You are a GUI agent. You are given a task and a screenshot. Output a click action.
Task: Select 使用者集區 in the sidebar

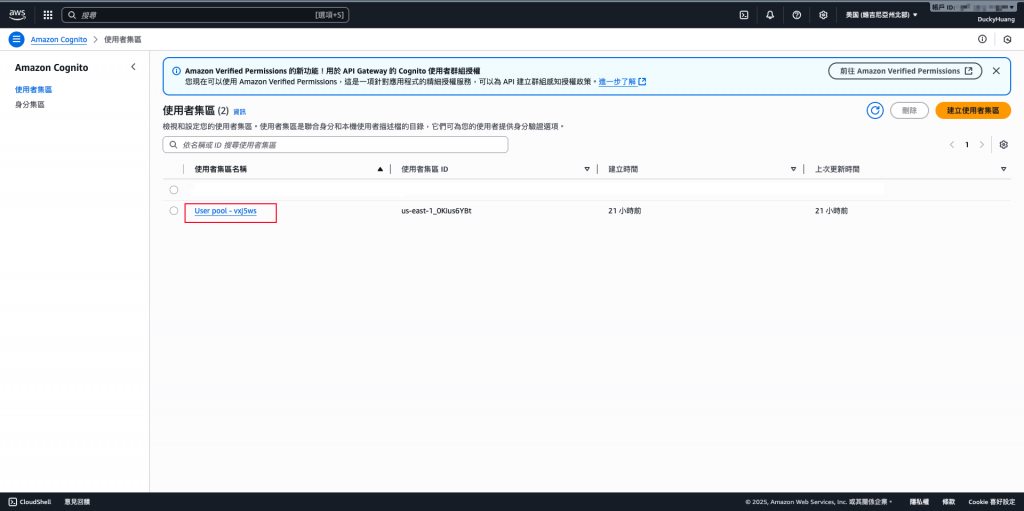coord(33,90)
